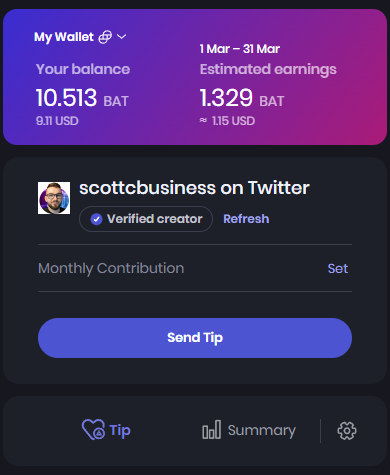The height and width of the screenshot is (475, 390).
Task: Switch to the Summary tab
Action: [249, 430]
